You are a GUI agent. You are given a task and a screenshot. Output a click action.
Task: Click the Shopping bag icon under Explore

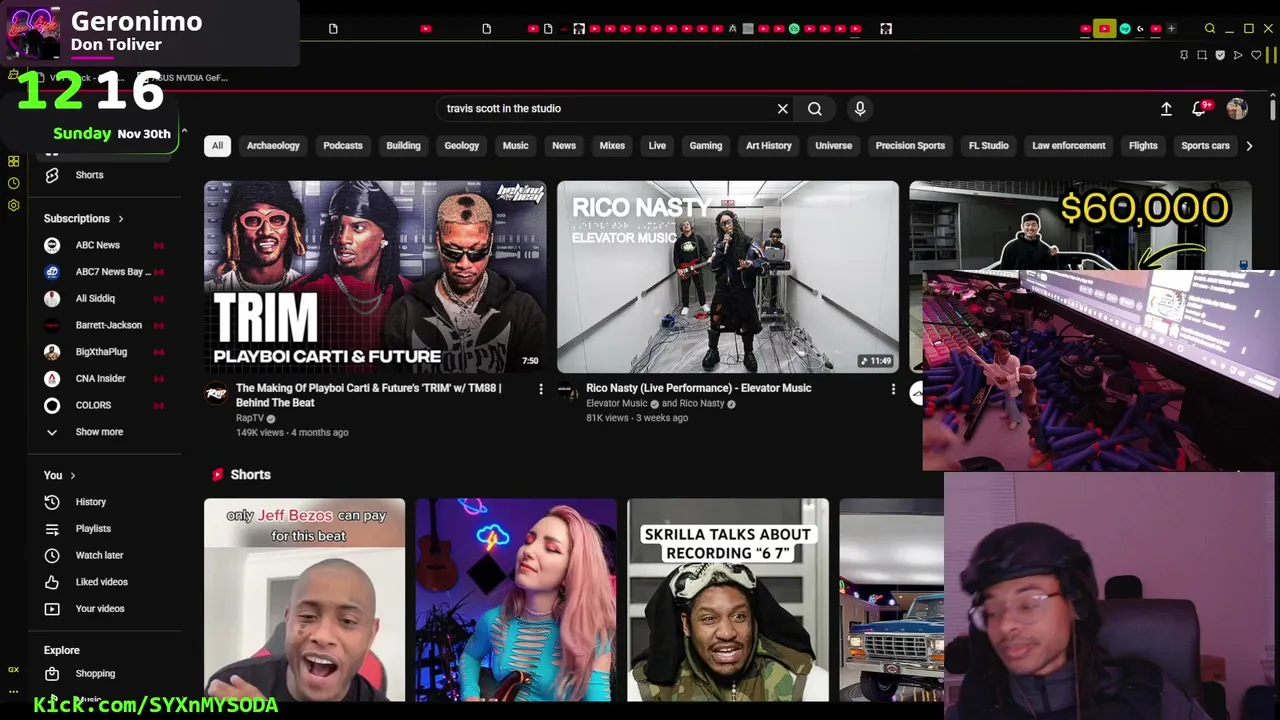click(52, 674)
